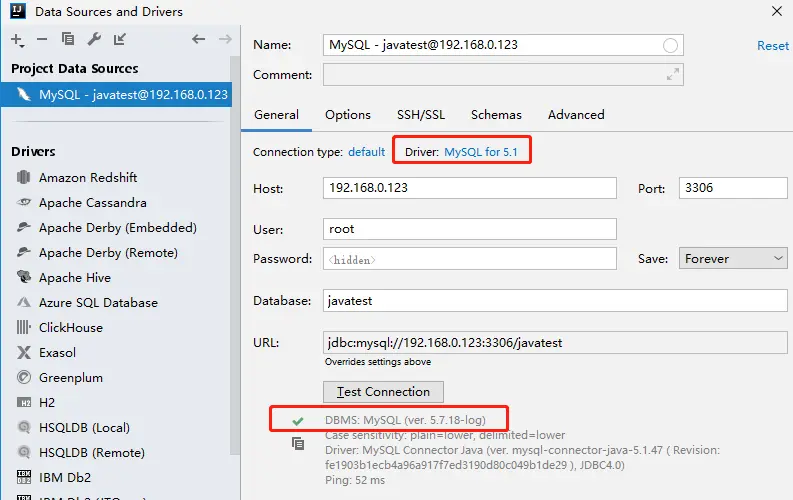The width and height of the screenshot is (793, 500).
Task: Click into the Host input field
Action: pyautogui.click(x=469, y=188)
